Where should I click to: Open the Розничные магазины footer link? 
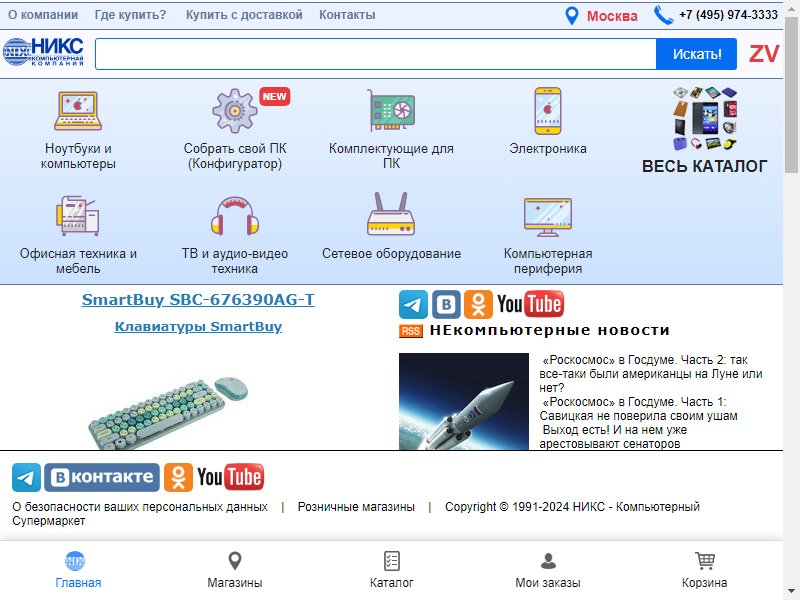point(356,507)
